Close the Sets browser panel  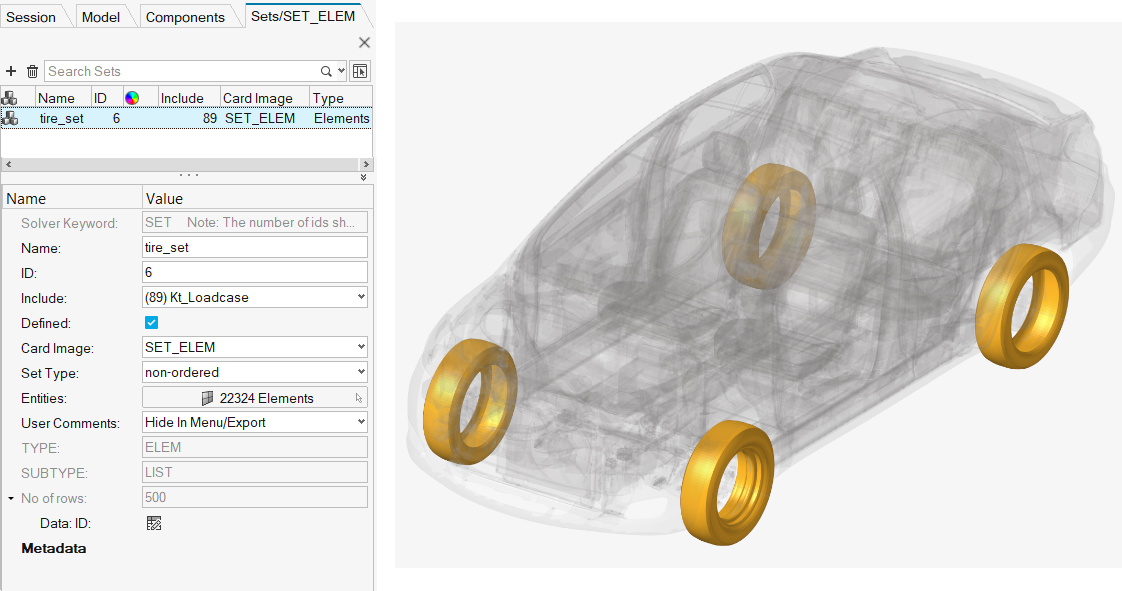pos(364,43)
